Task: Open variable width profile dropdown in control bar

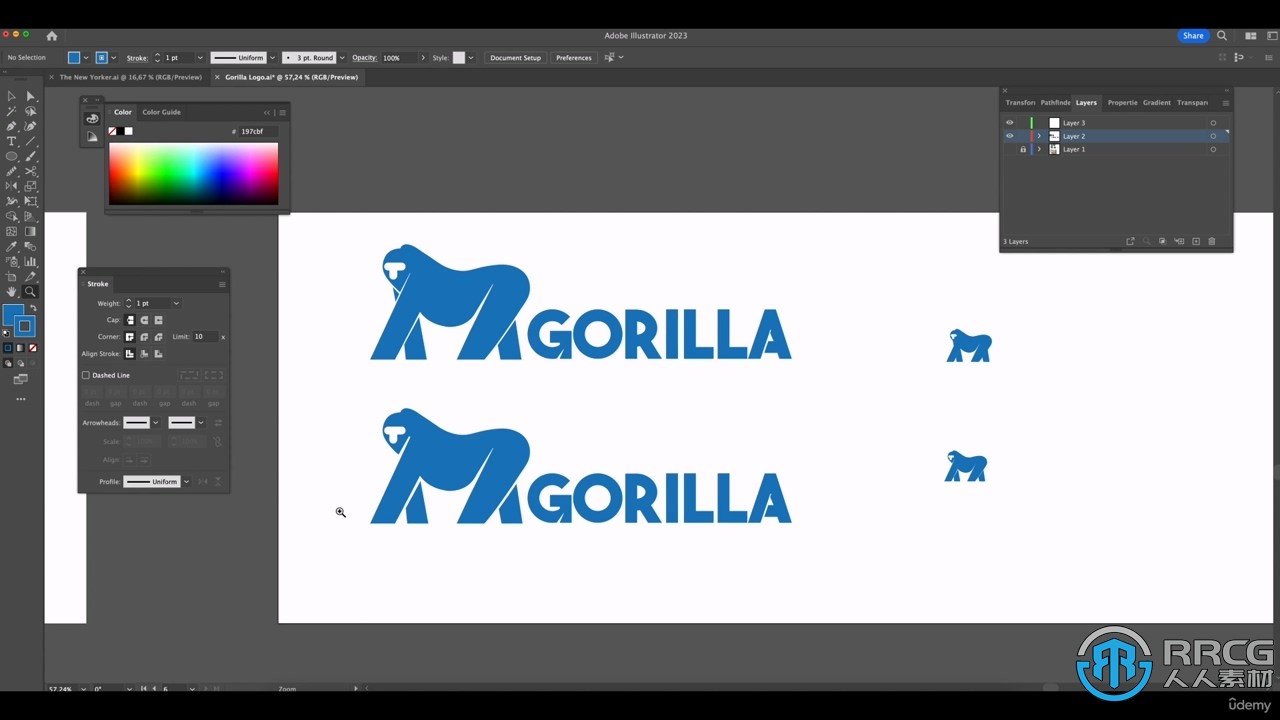Action: 272,58
